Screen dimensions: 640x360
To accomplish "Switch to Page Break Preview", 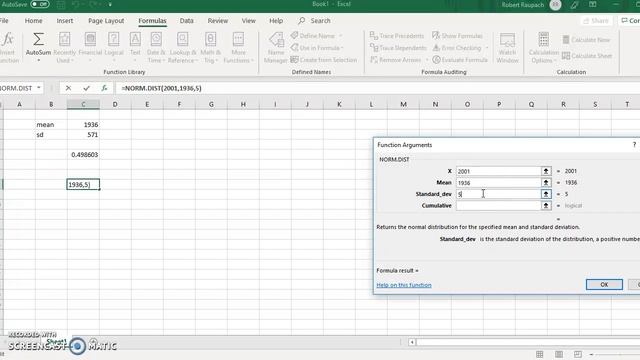I will pos(578,354).
